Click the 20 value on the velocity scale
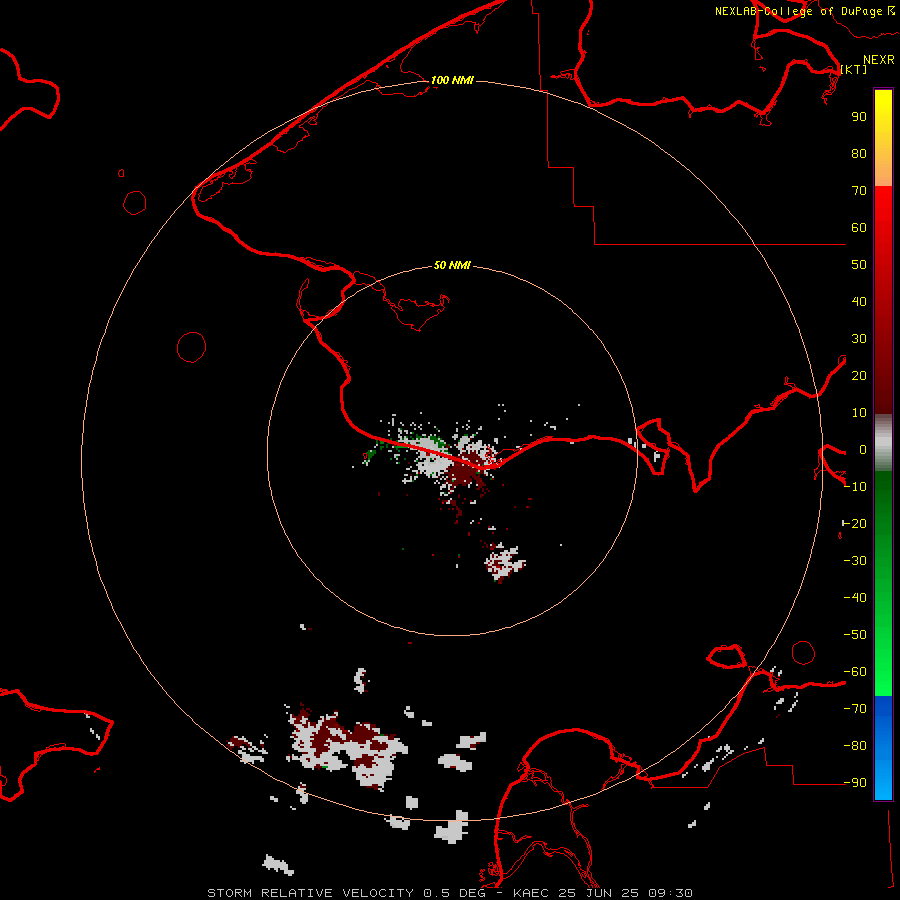900x900 pixels. pyautogui.click(x=859, y=375)
